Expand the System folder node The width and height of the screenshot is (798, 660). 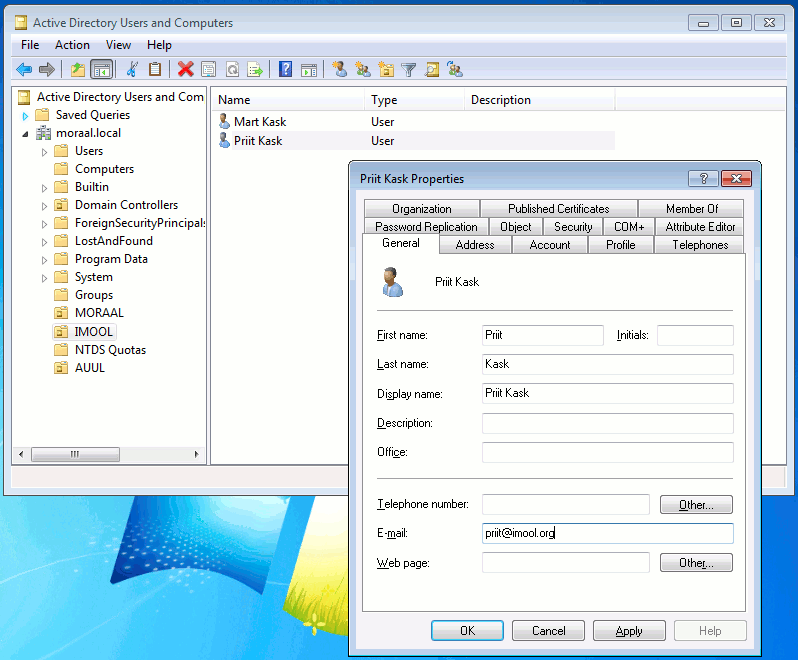[x=44, y=278]
